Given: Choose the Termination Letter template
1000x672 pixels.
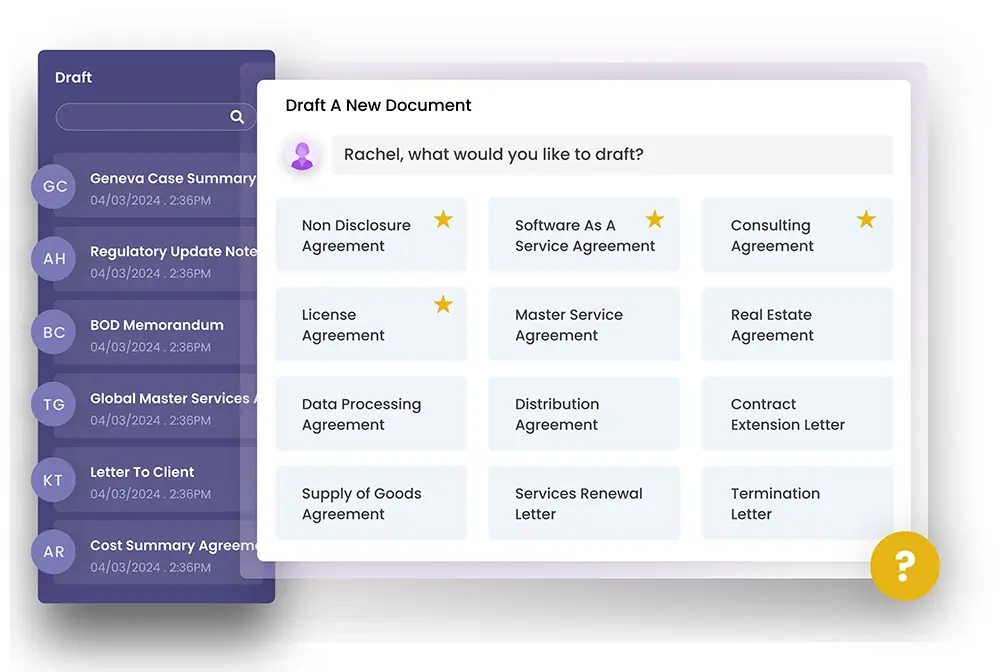Looking at the screenshot, I should [x=797, y=502].
